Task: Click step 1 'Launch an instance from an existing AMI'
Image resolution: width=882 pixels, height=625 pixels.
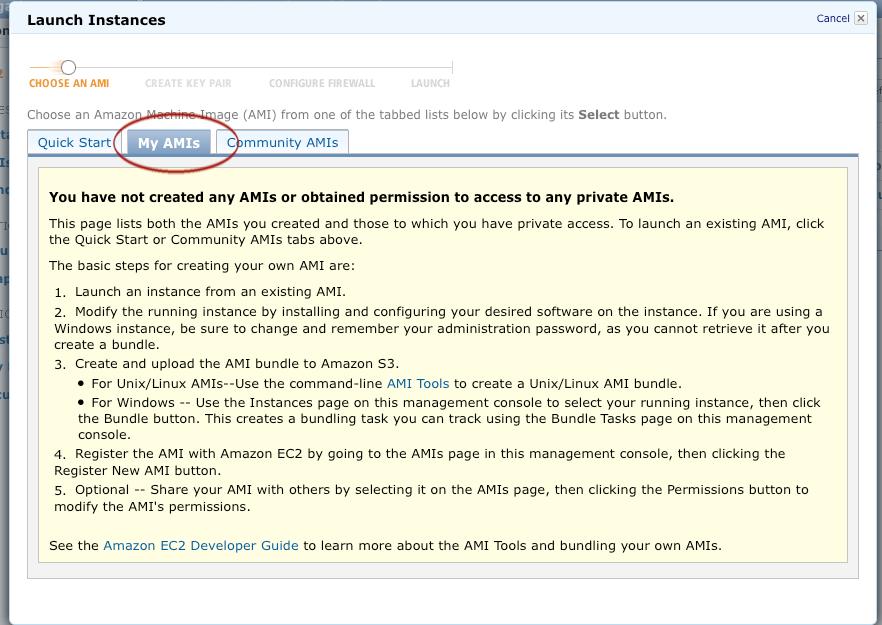Action: pyautogui.click(x=210, y=292)
